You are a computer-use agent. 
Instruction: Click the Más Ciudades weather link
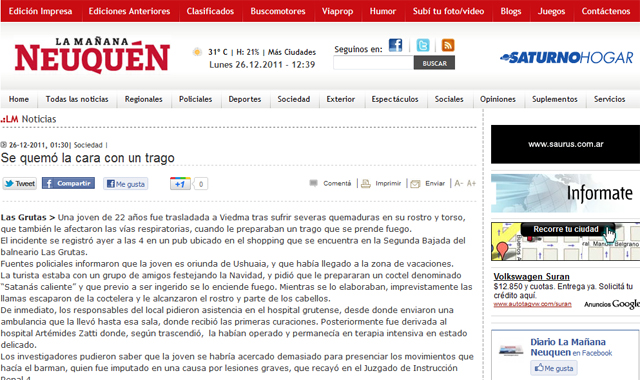pyautogui.click(x=292, y=52)
